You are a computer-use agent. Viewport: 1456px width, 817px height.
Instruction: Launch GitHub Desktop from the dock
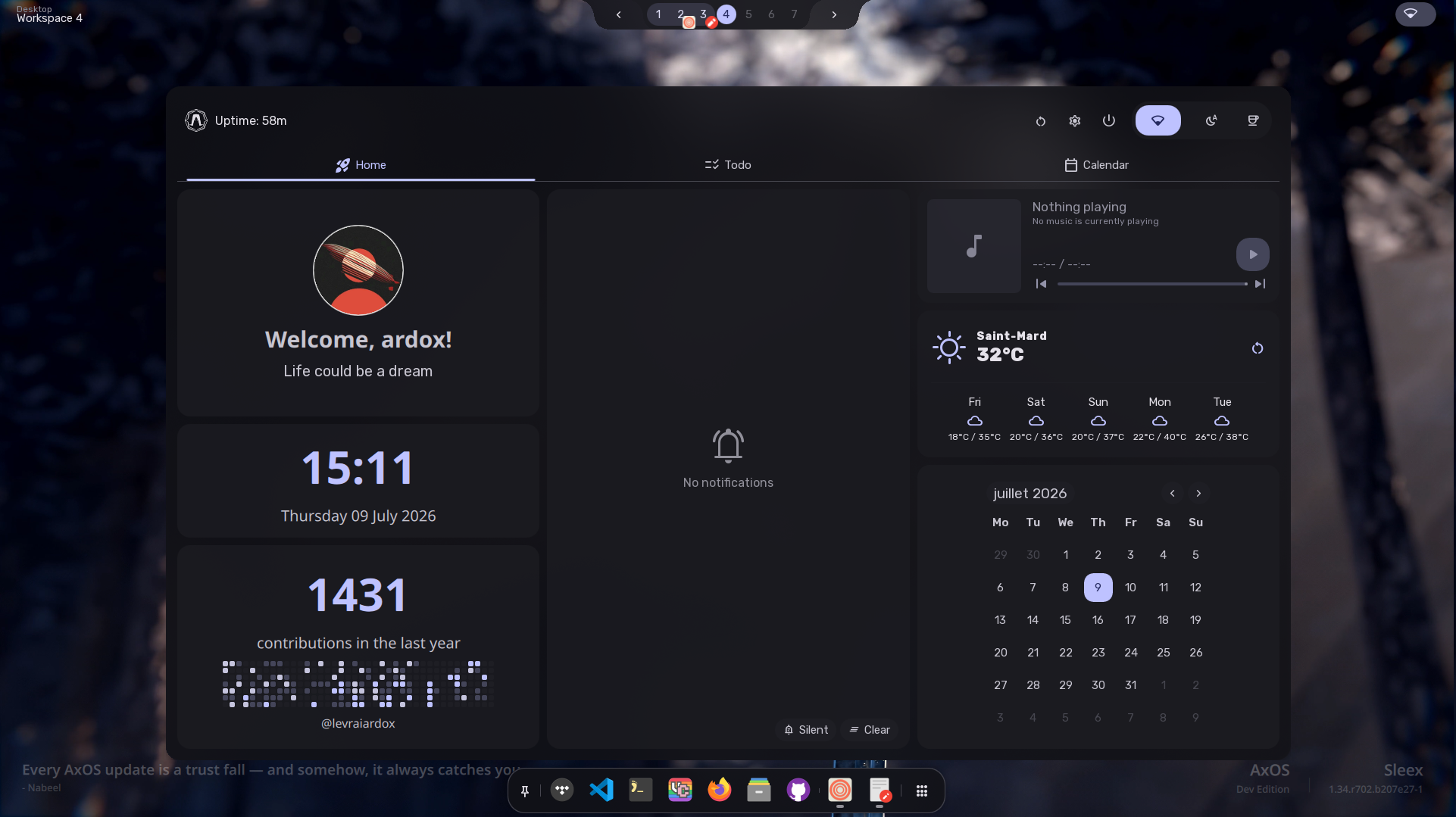[798, 790]
